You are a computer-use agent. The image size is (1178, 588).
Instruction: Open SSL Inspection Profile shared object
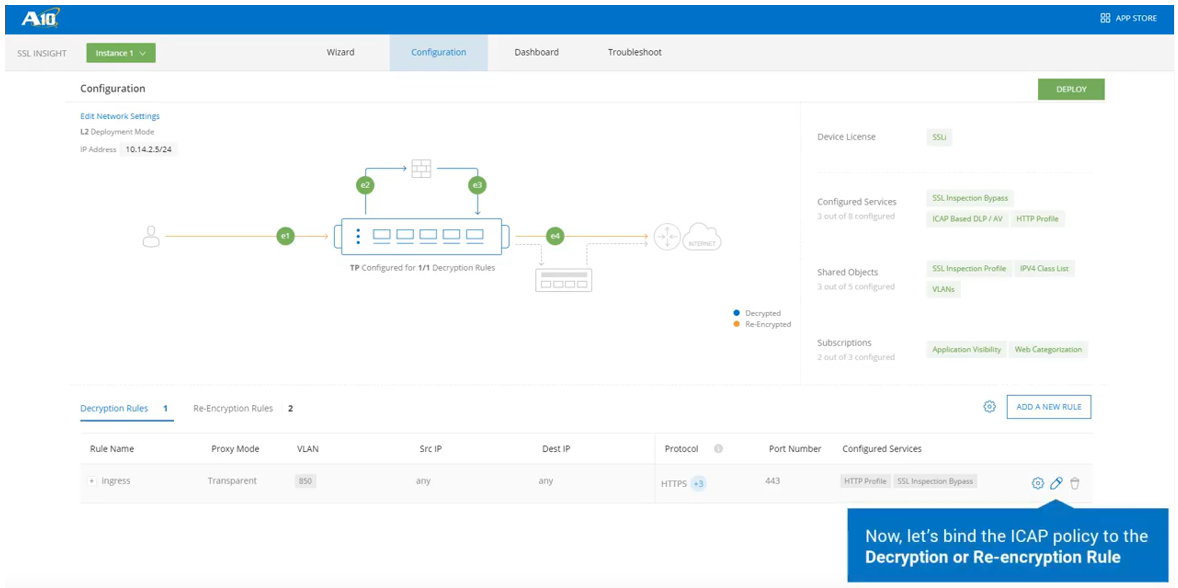(969, 268)
